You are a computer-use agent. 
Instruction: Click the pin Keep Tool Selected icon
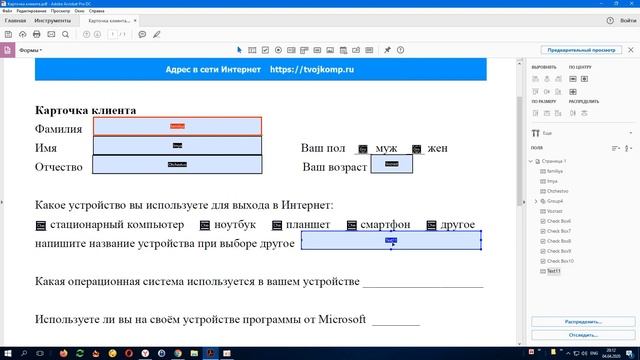[387, 50]
